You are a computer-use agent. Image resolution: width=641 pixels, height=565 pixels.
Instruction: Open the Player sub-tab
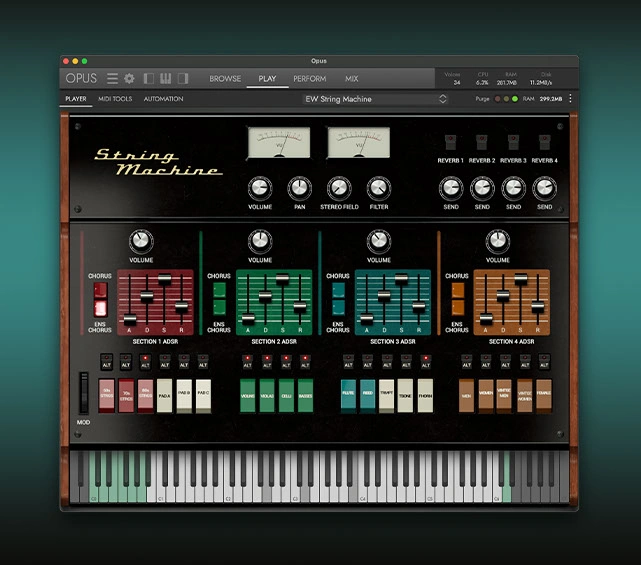coord(76,99)
